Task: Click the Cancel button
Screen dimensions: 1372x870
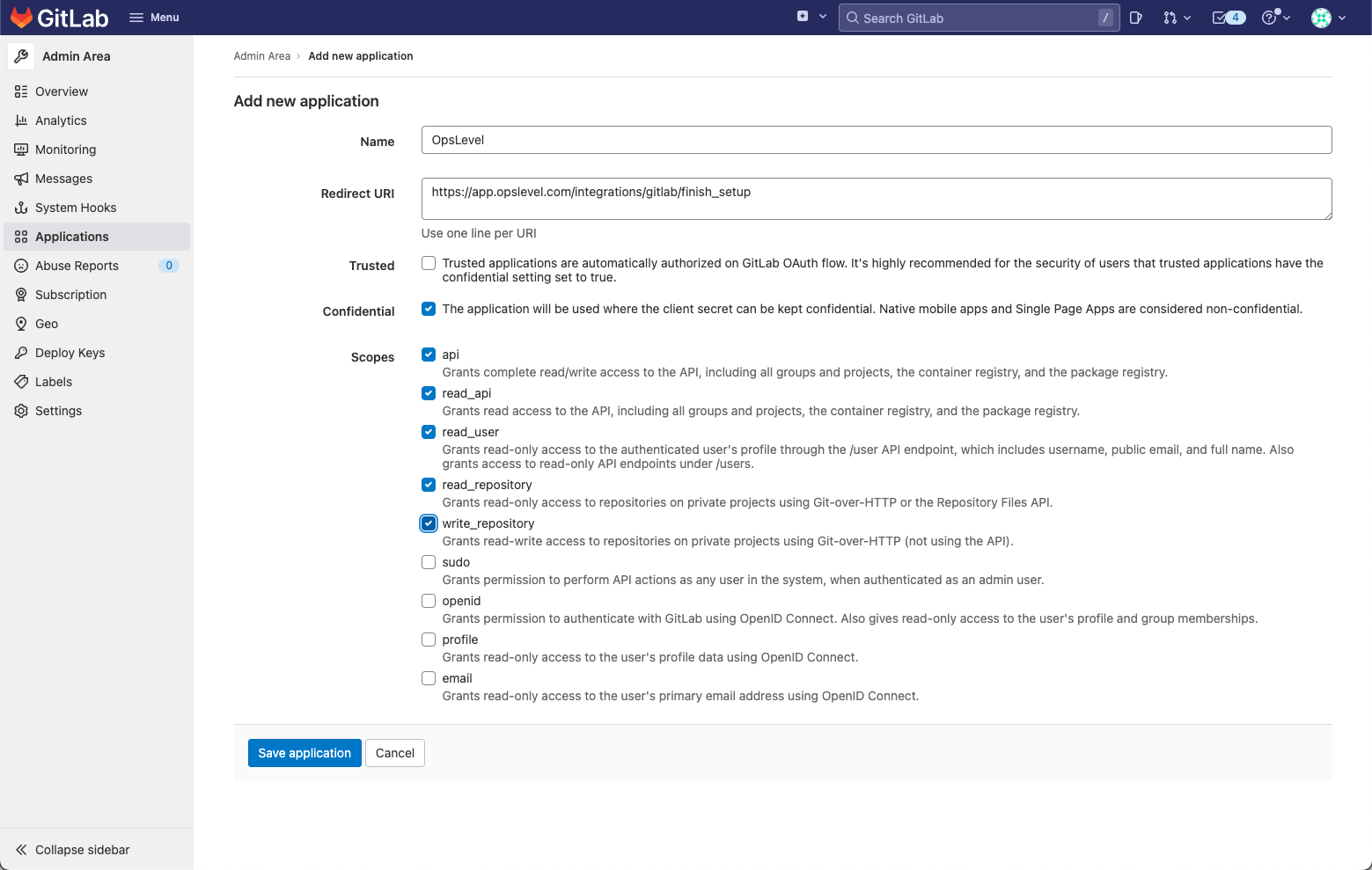Action: coord(395,753)
